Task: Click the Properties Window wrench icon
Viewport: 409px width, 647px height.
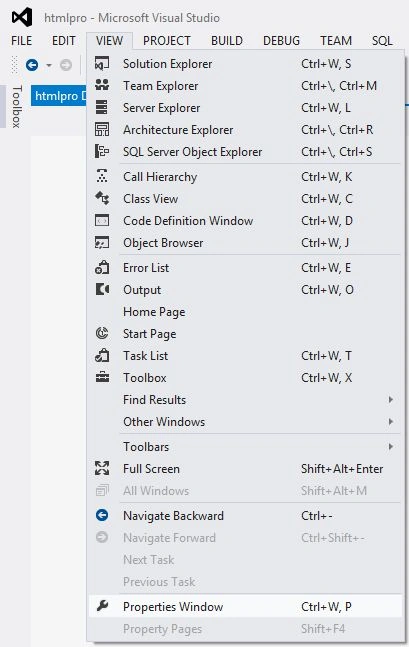Action: point(102,606)
